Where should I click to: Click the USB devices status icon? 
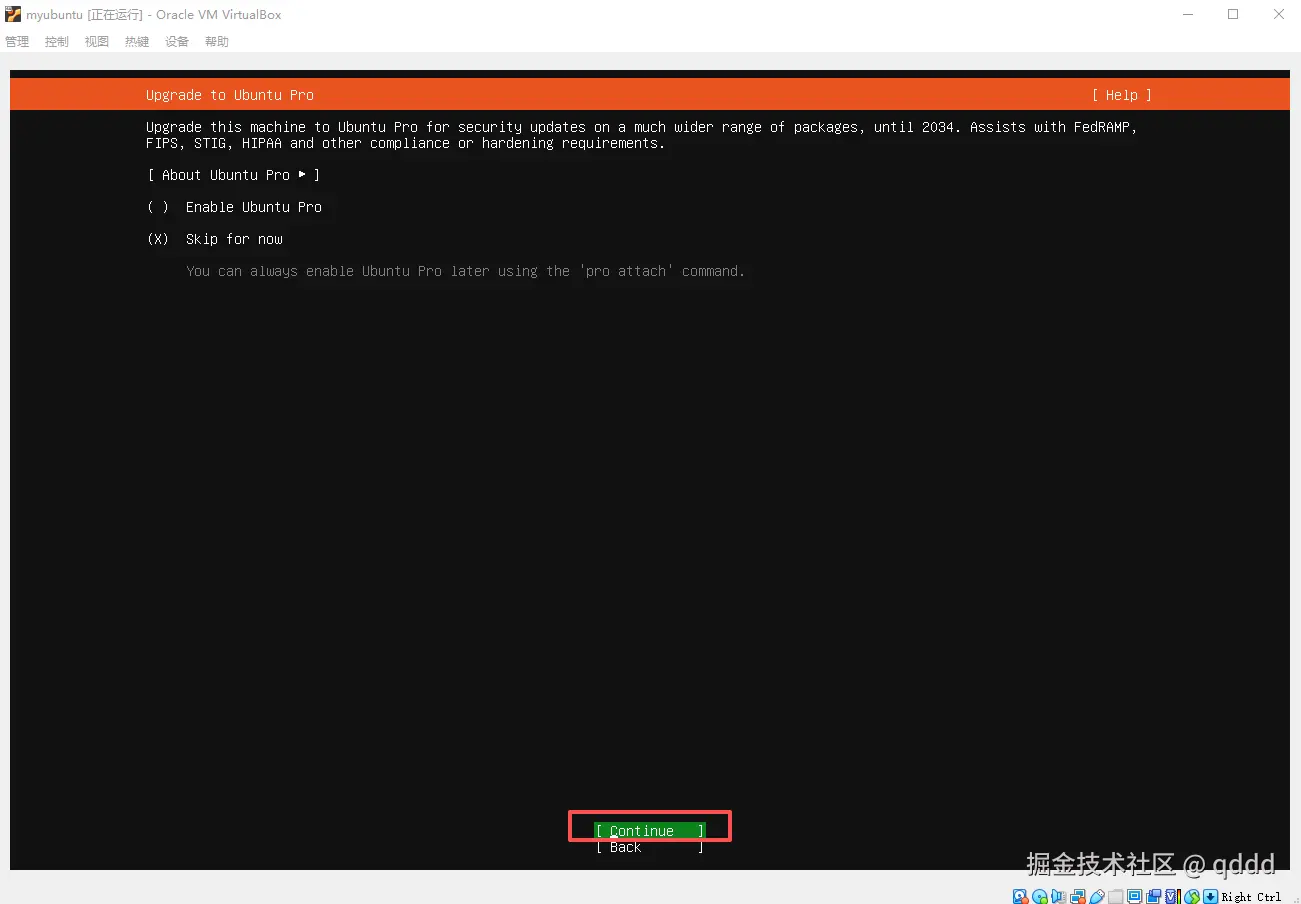coord(1097,896)
